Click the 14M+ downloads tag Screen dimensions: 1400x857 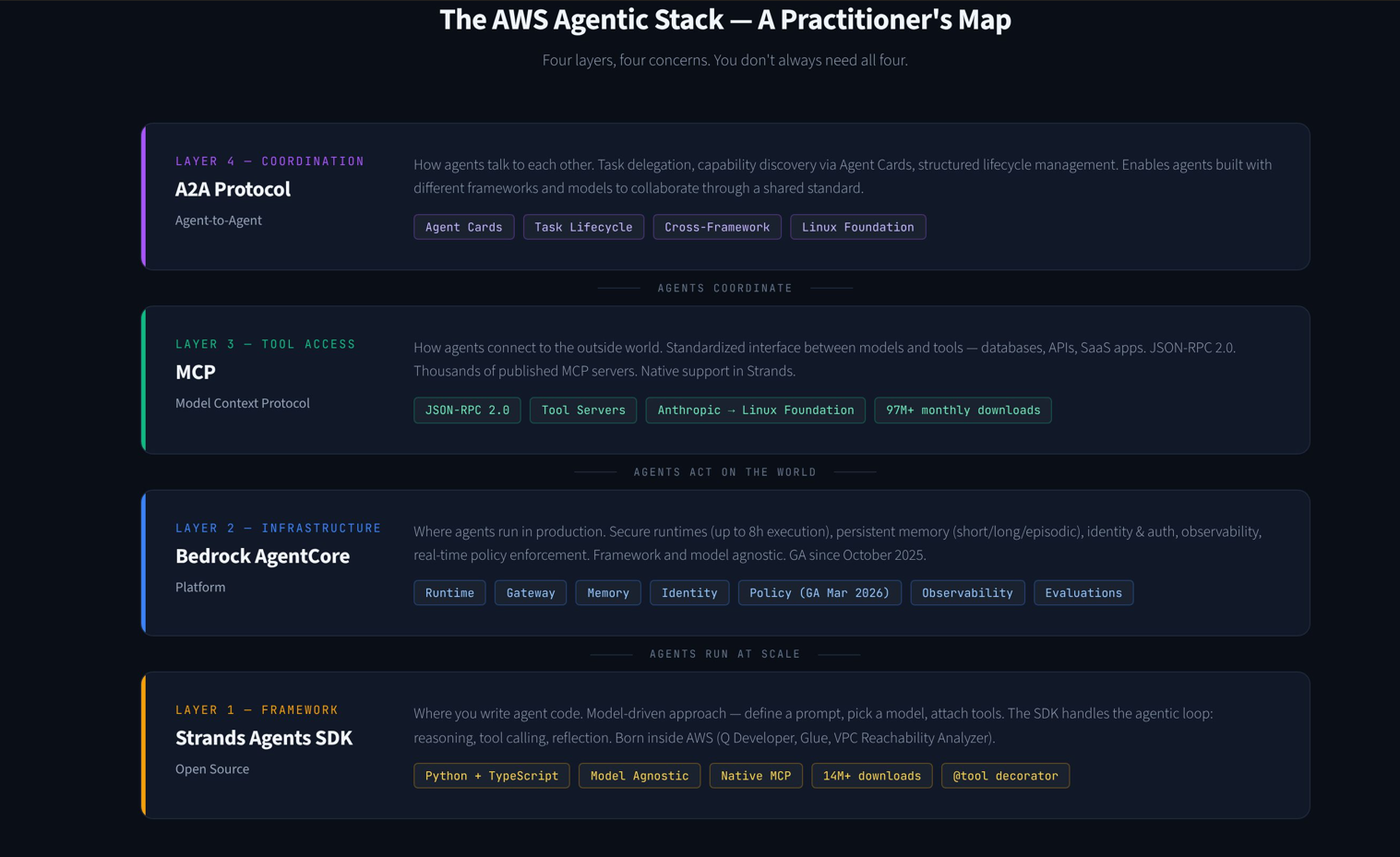pyautogui.click(x=872, y=776)
